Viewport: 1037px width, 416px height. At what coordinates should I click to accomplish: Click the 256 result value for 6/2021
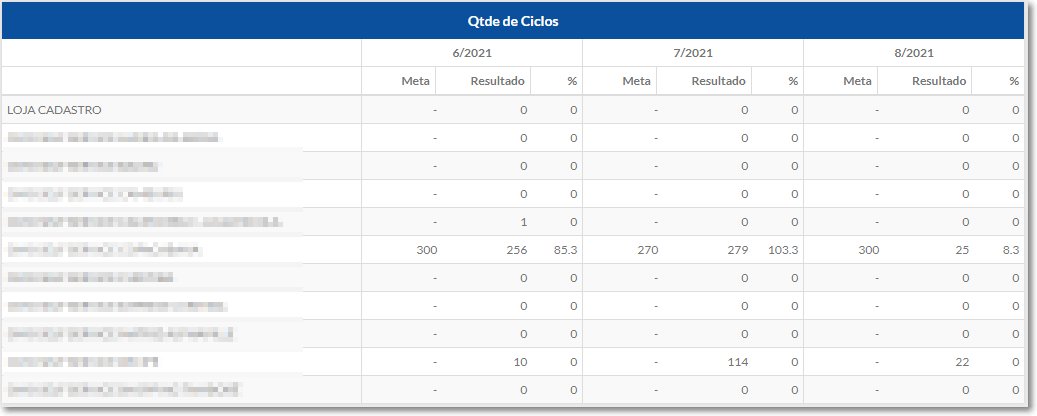[517, 250]
